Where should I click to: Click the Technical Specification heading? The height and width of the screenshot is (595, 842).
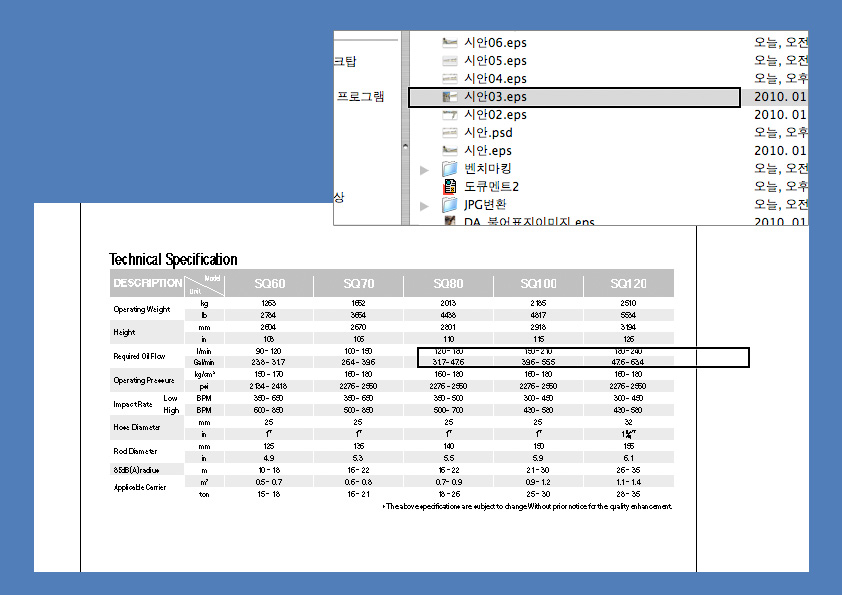coord(173,260)
